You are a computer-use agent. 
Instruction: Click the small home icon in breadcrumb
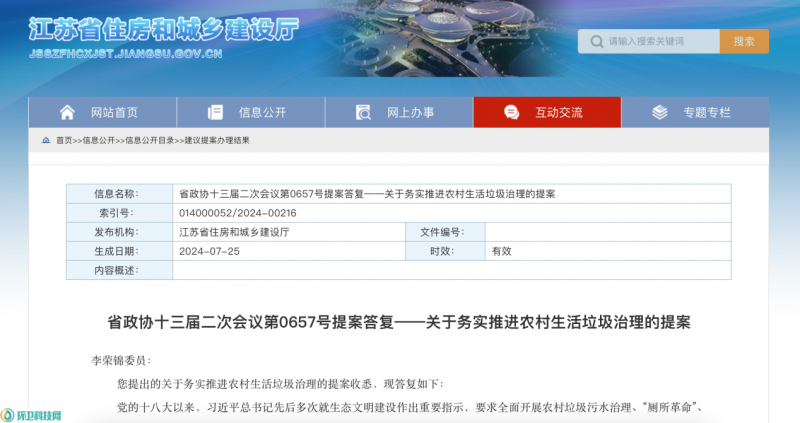pyautogui.click(x=45, y=141)
